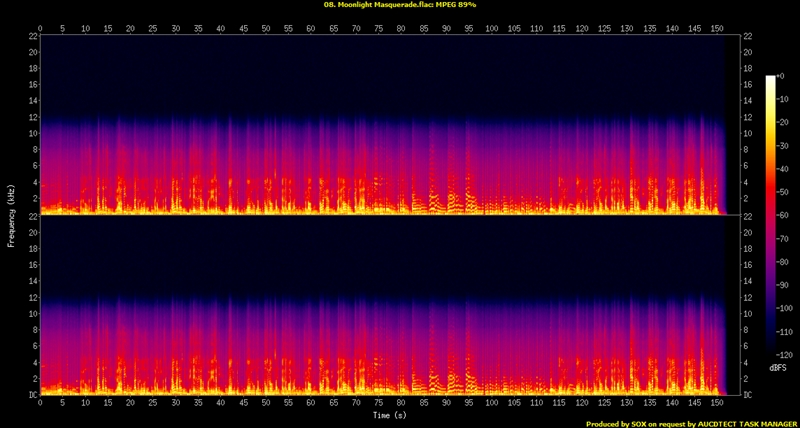Click the 125 mark on bottom time axis
This screenshot has height=428, width=800.
(x=604, y=403)
